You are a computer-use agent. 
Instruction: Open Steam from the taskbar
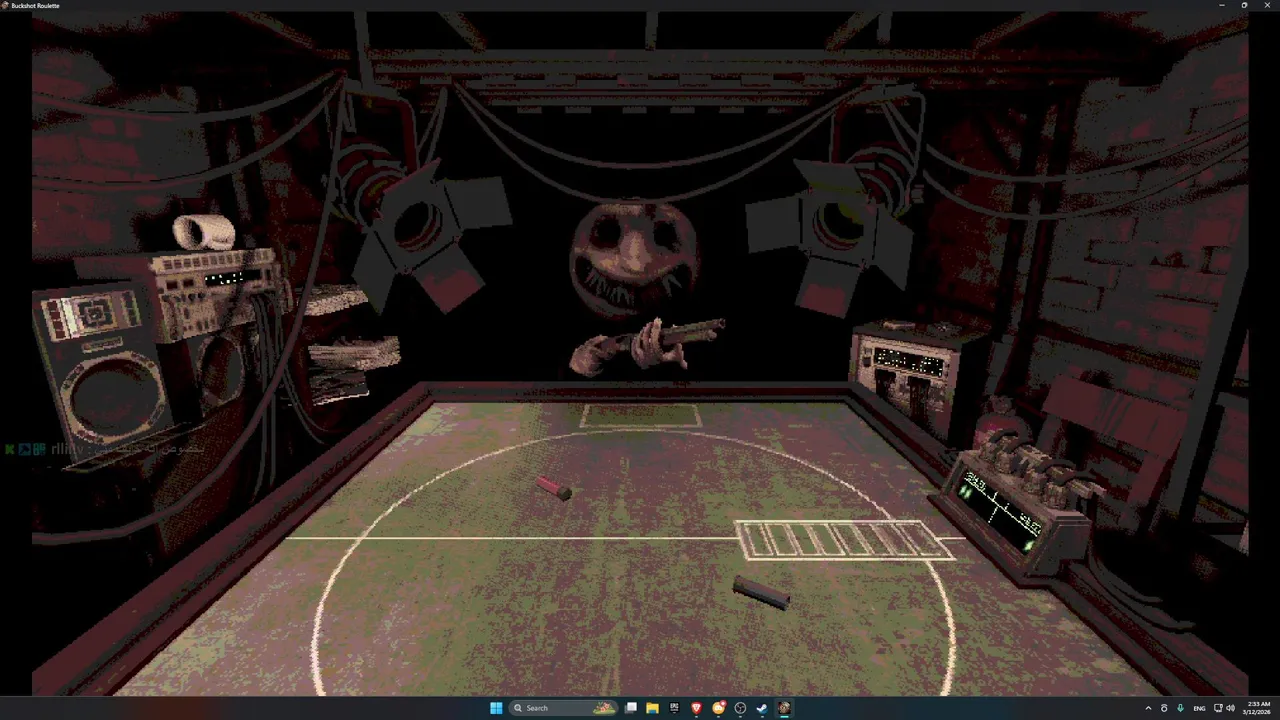(761, 708)
